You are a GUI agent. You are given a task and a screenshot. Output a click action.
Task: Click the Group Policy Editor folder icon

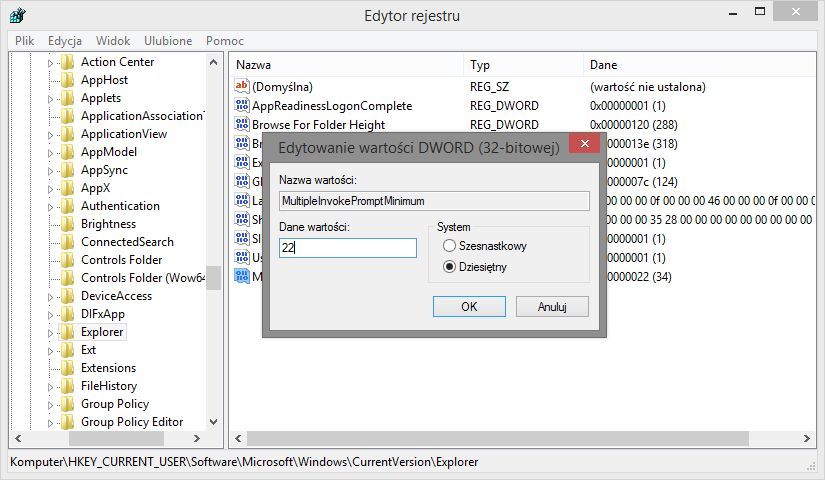(x=67, y=422)
